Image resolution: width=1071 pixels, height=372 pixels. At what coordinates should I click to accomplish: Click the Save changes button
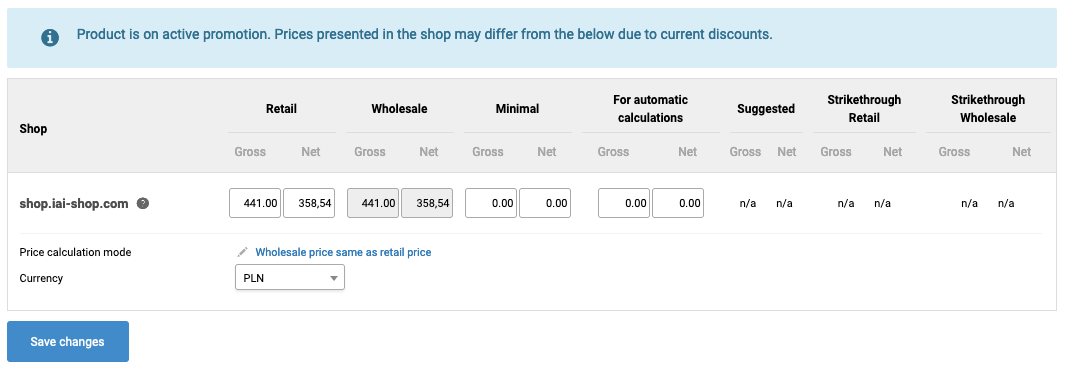(68, 341)
